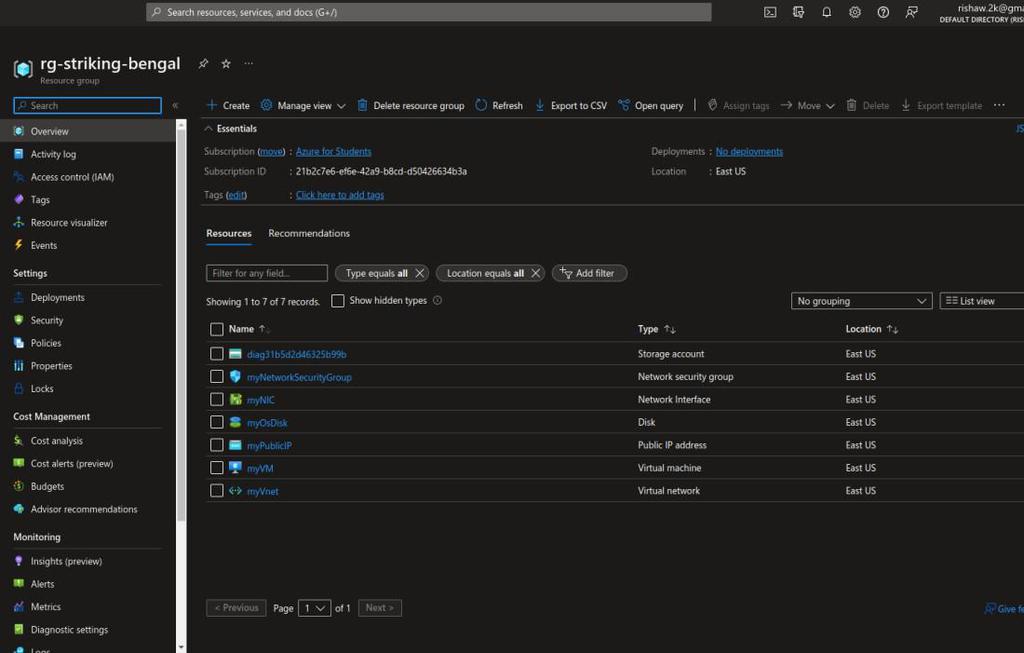Favorite the resource group with star icon
The width and height of the screenshot is (1024, 653).
coord(226,64)
